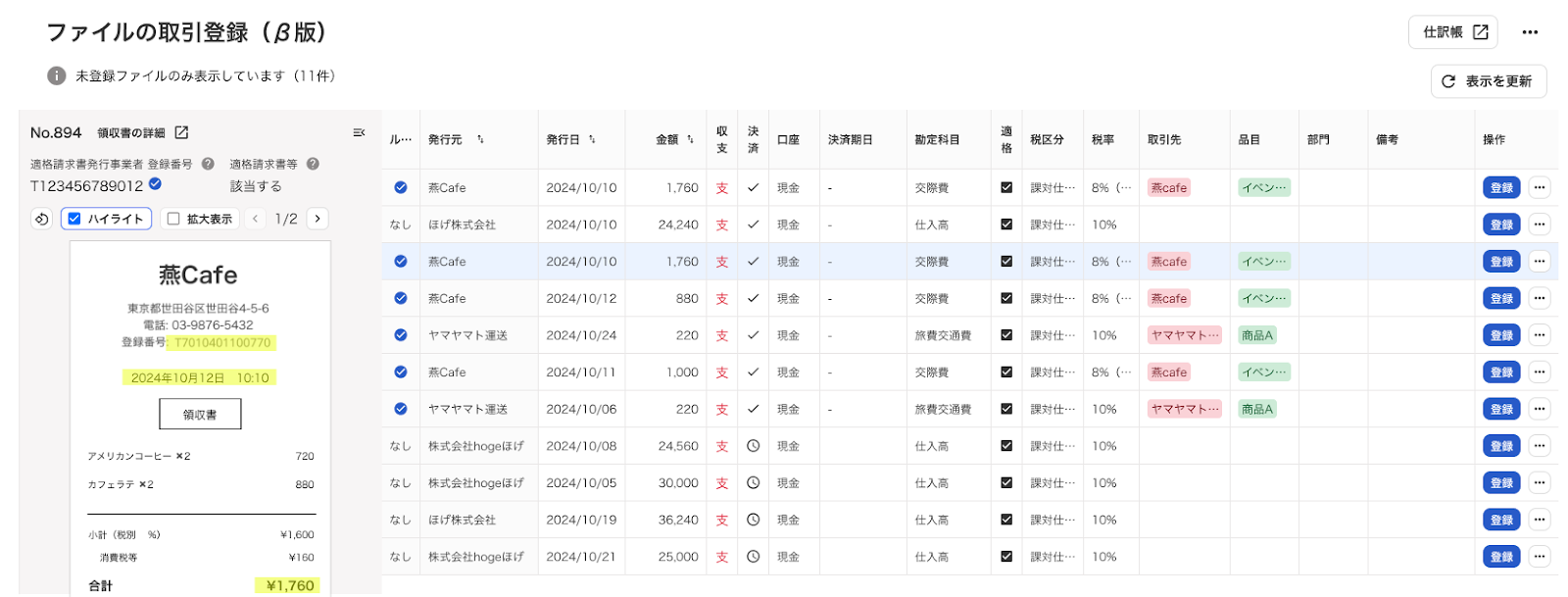Click the info icon beside 未登録ファイル notice

coord(57,75)
